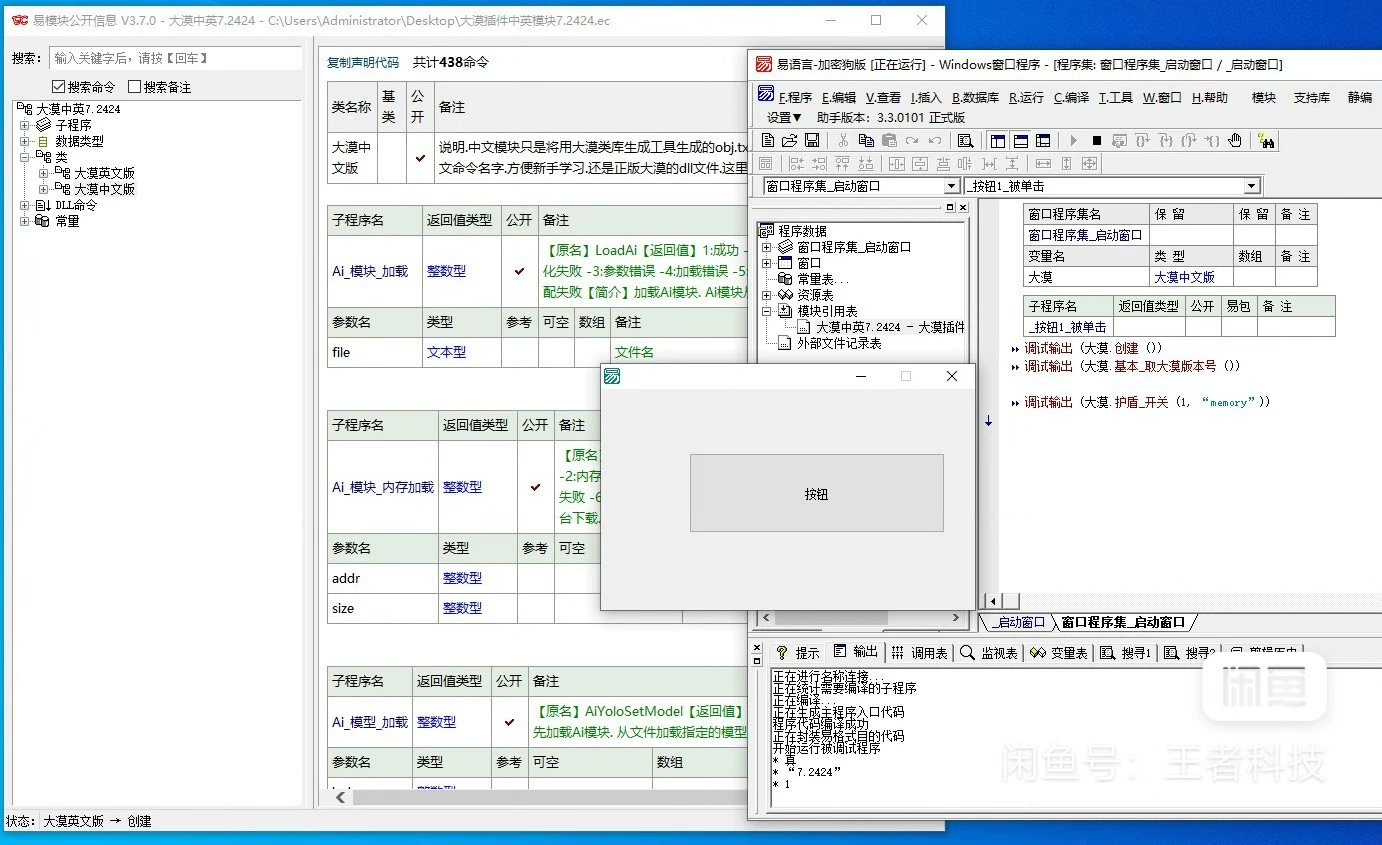Expand the 子程序 tree node
1382x845 pixels.
pos(25,125)
